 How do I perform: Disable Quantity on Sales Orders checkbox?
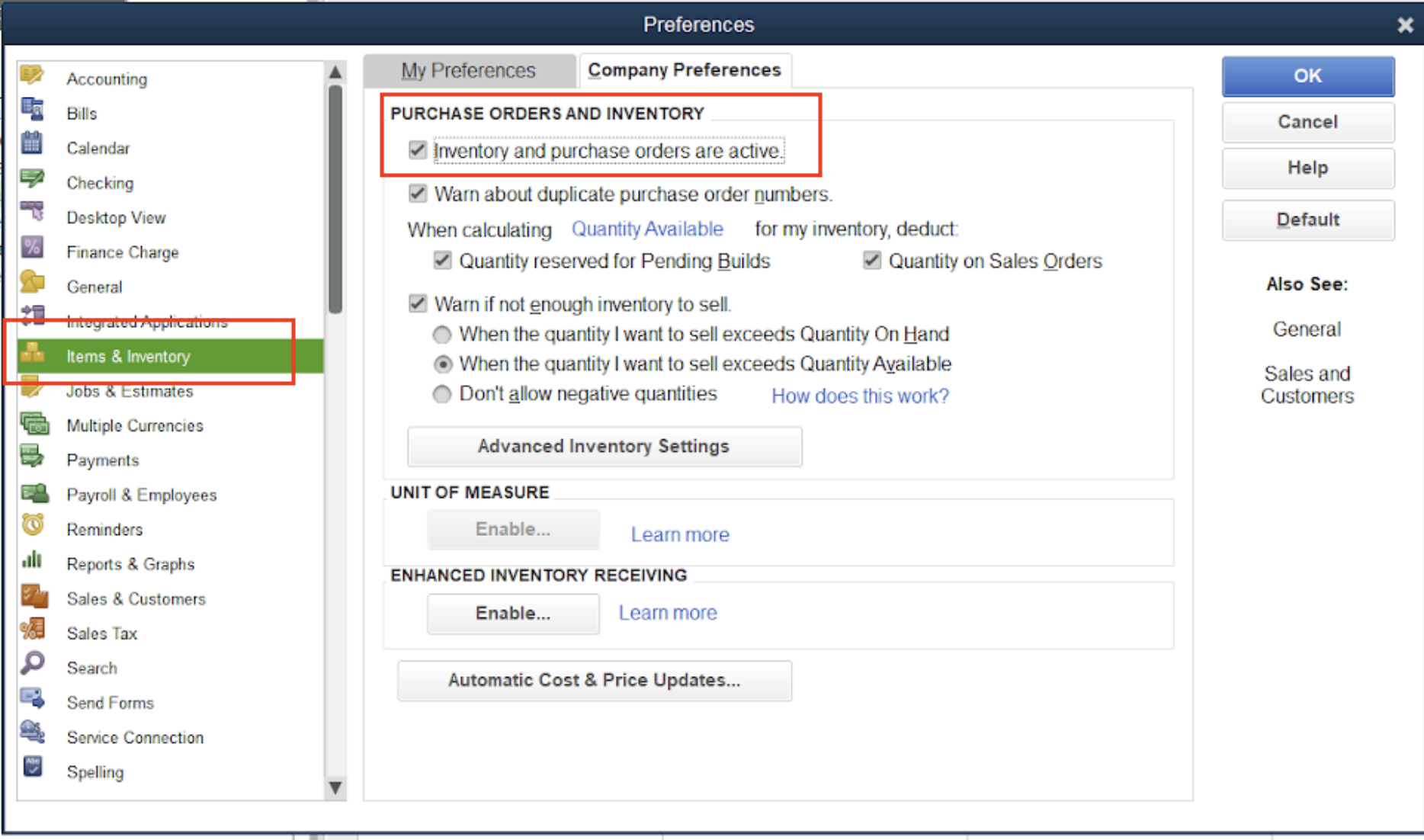coord(871,261)
